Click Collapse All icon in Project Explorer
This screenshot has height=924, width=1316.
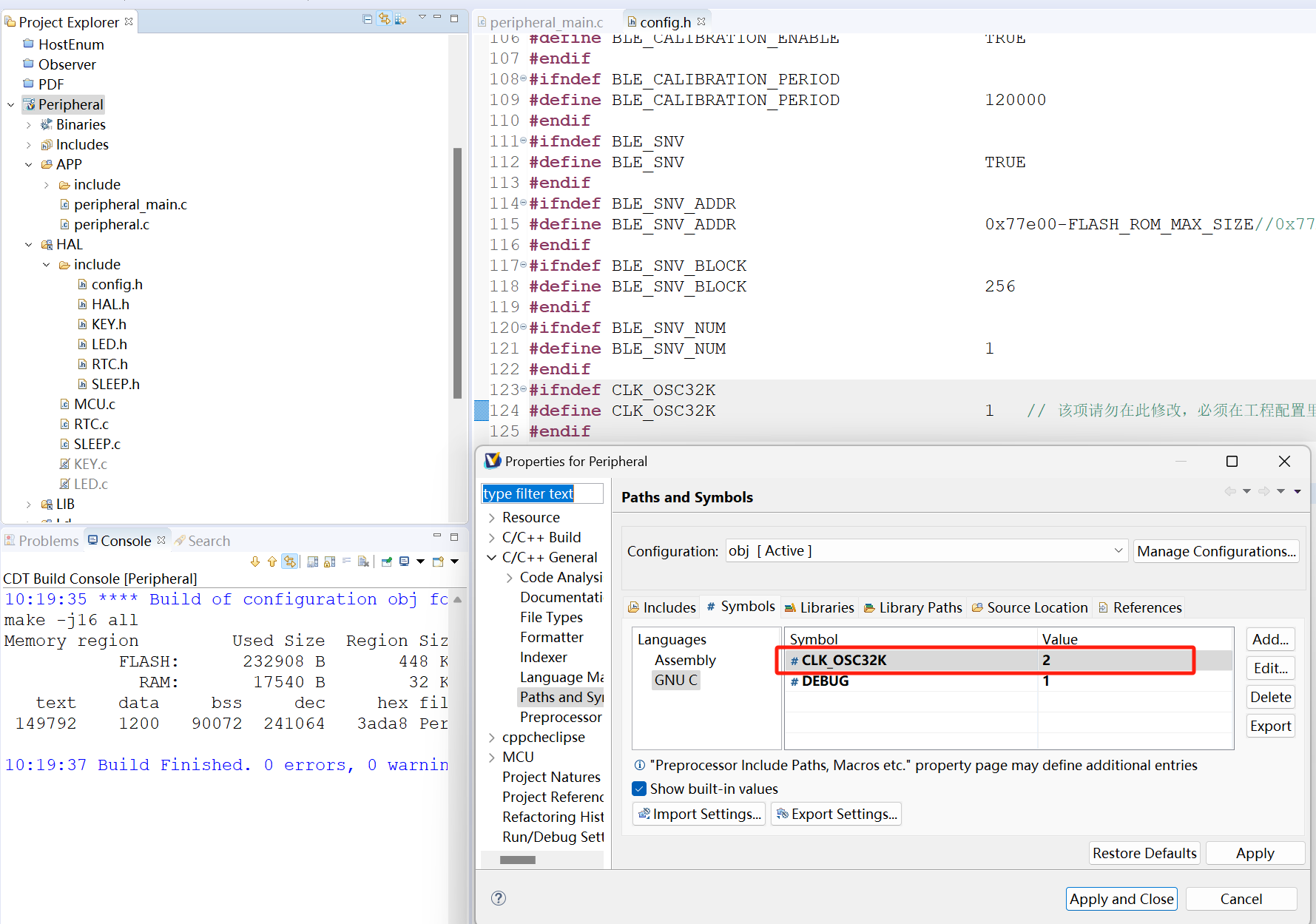[x=368, y=19]
